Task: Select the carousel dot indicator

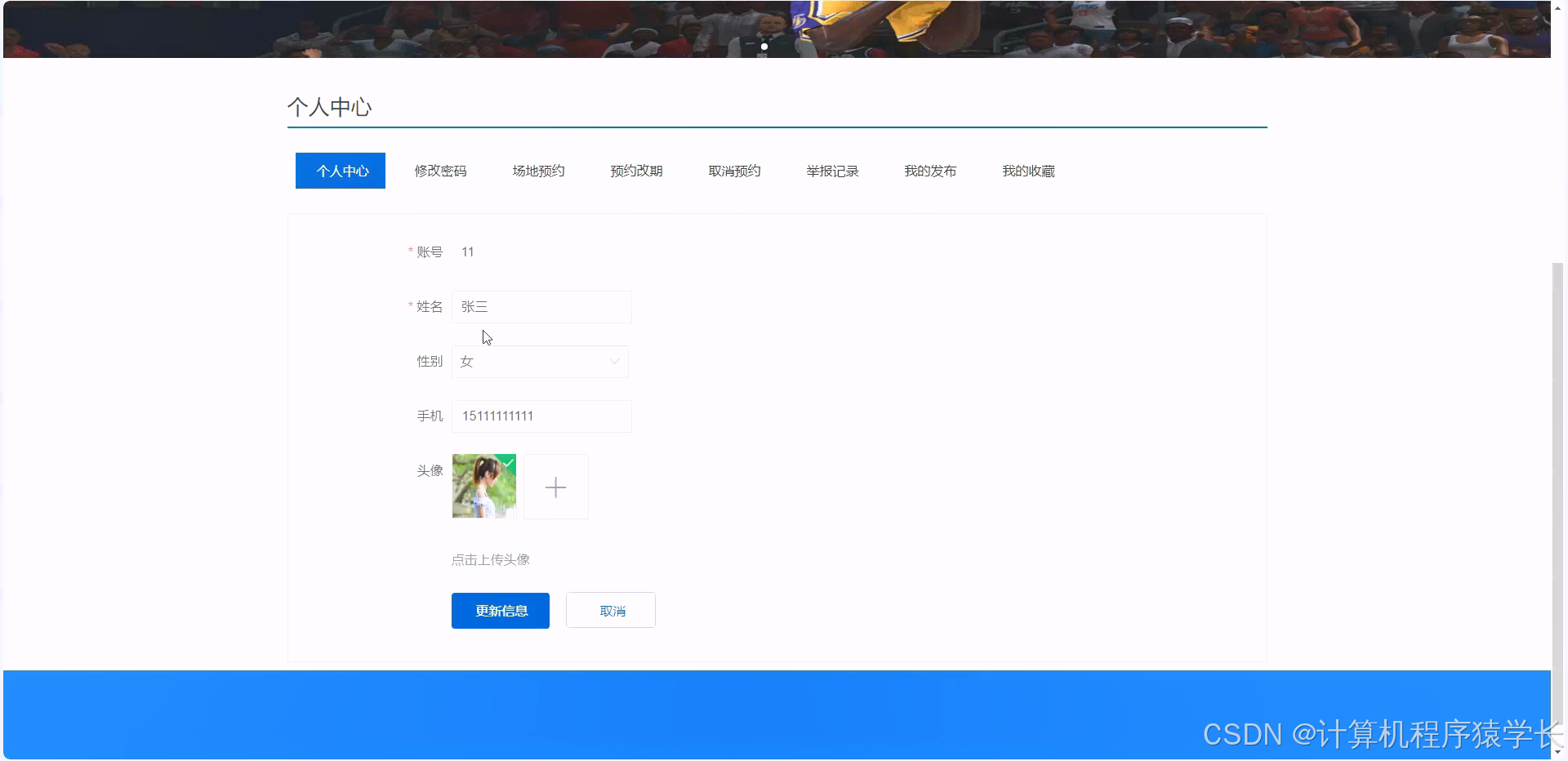Action: point(764,47)
